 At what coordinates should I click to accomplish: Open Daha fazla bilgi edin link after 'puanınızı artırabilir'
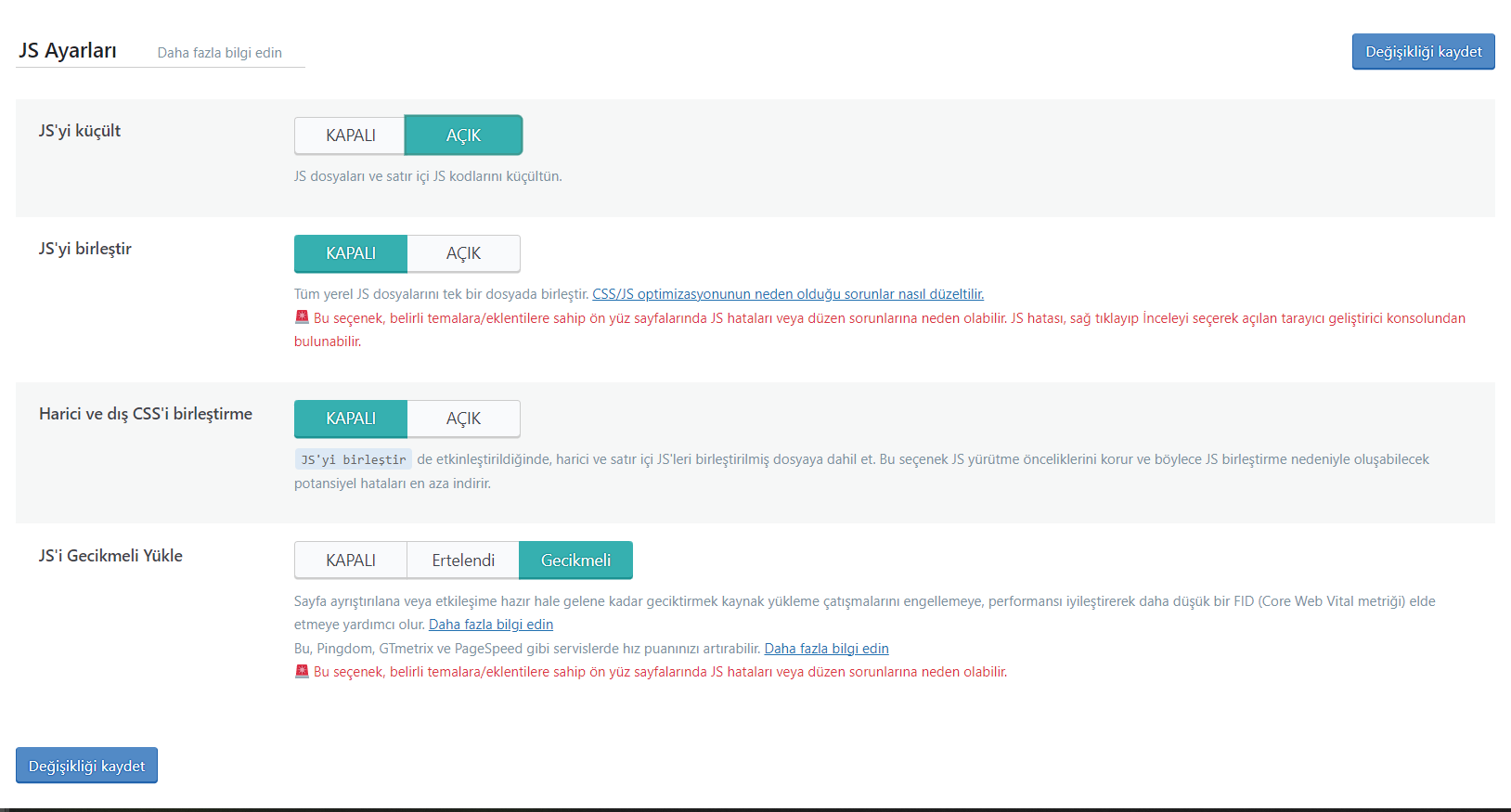pyautogui.click(x=826, y=649)
